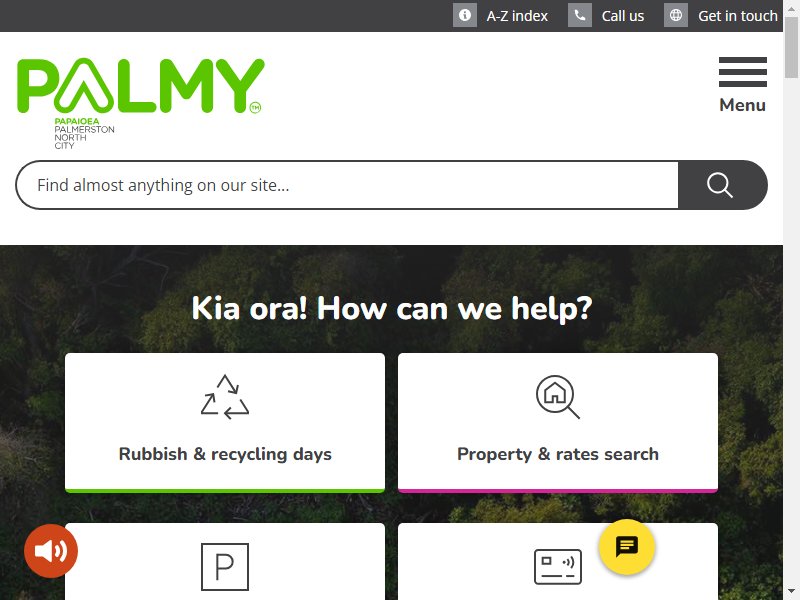Open the Get in touch link

(738, 16)
